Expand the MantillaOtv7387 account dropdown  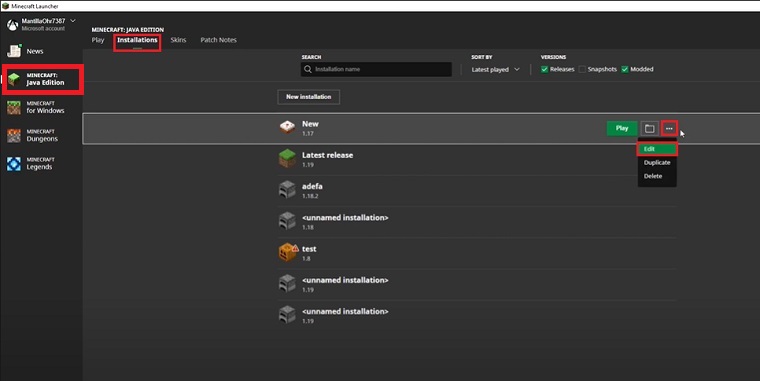coord(73,21)
